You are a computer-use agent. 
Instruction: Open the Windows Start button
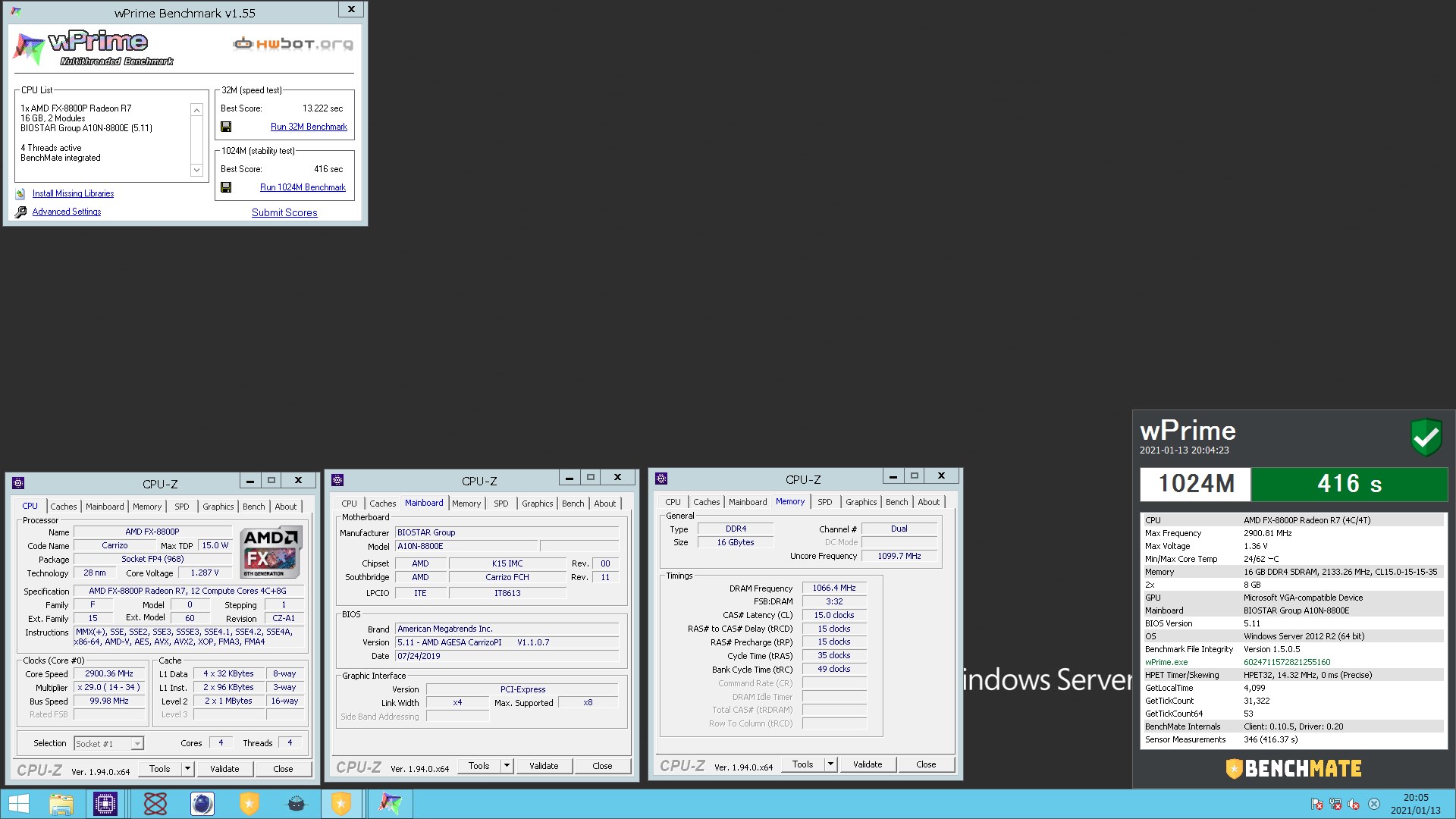coord(18,804)
